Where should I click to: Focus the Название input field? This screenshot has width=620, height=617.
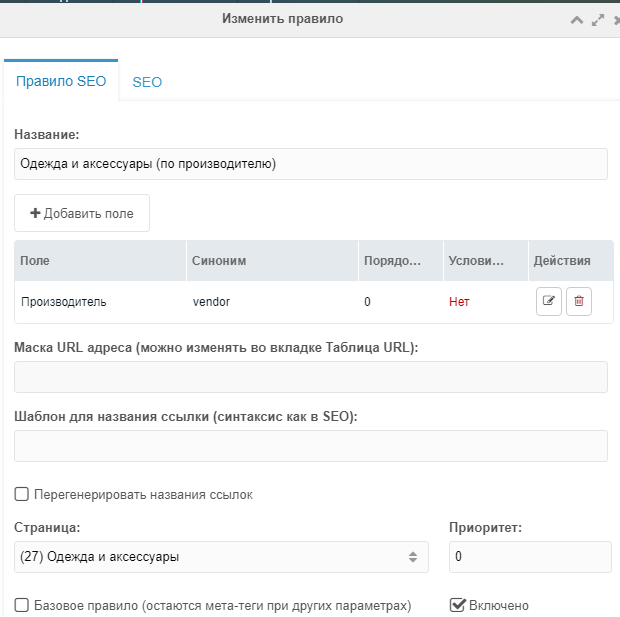click(311, 164)
